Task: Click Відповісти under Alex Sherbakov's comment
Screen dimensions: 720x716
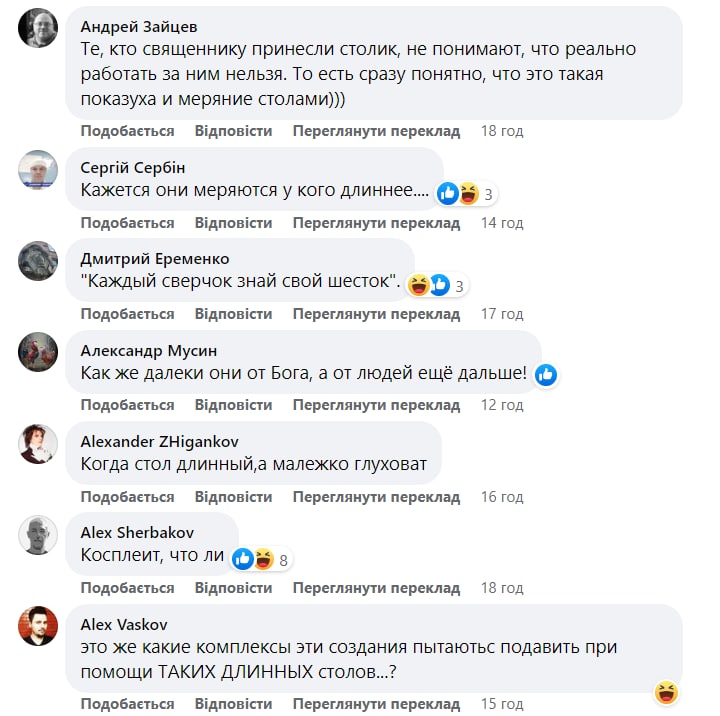Action: click(x=233, y=588)
